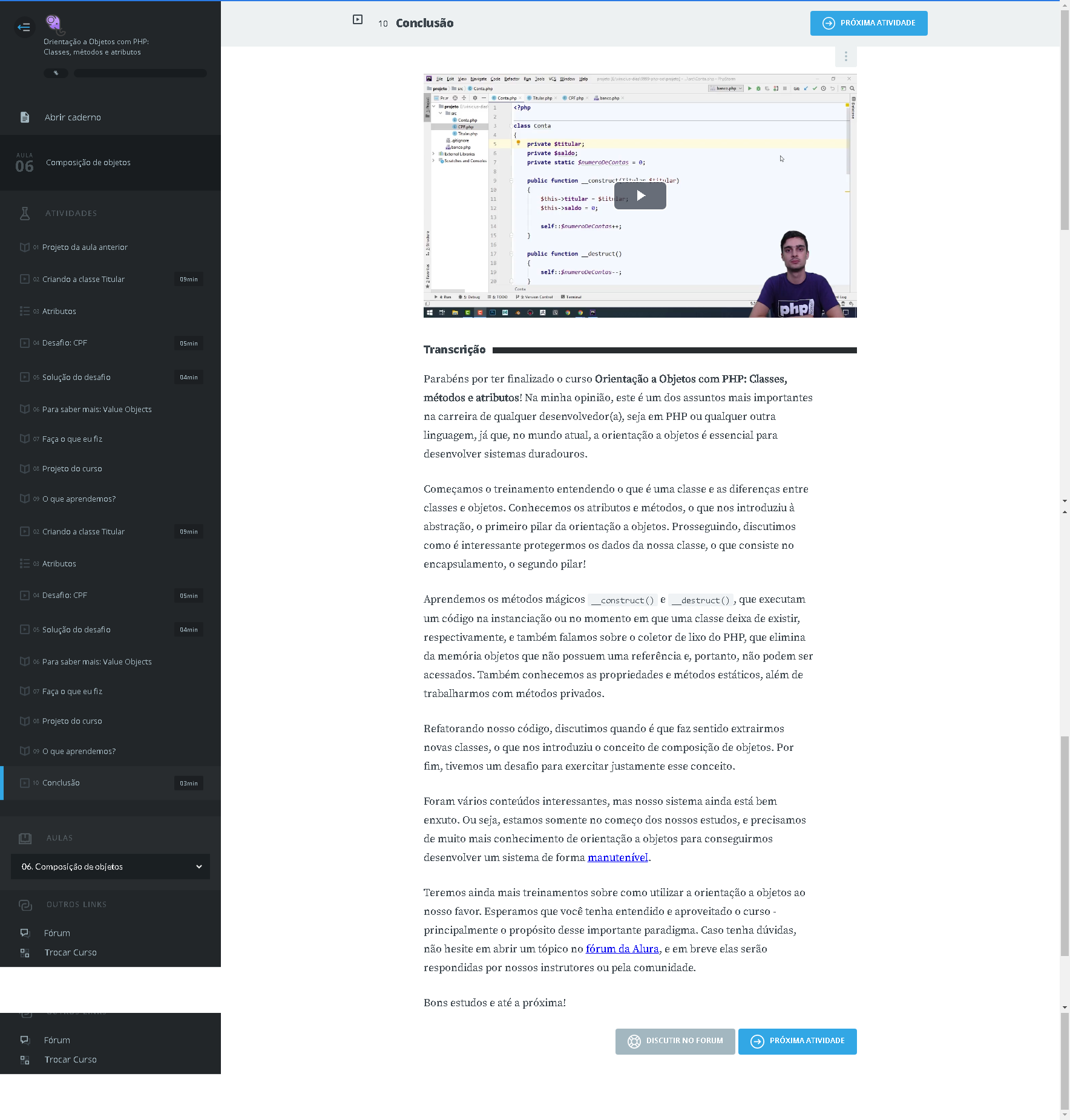This screenshot has height=1120, width=1070.
Task: Click the Atividades flask icon
Action: pos(25,214)
